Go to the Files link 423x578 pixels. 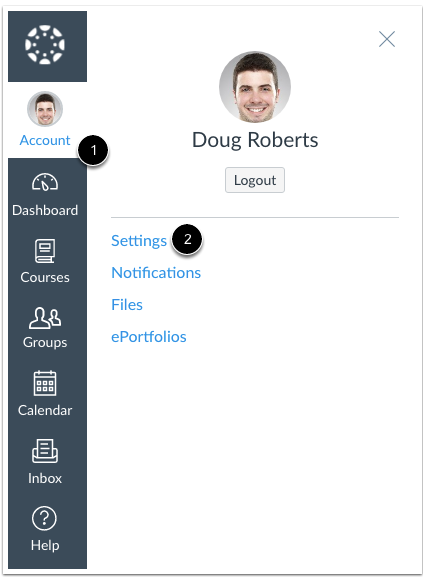pos(127,305)
